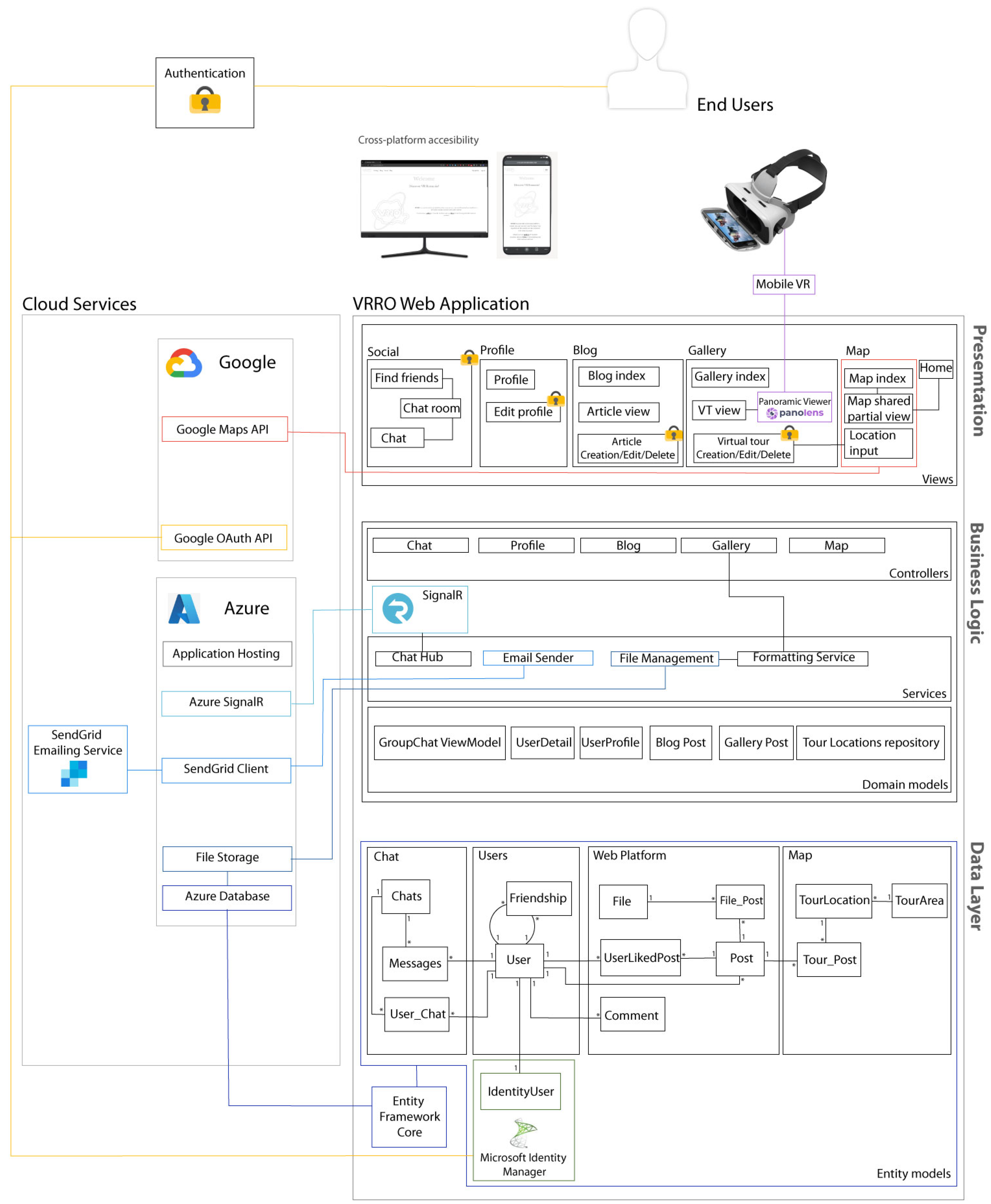Click the Mobile VR label box
This screenshot has width=991, height=1204.
[783, 284]
